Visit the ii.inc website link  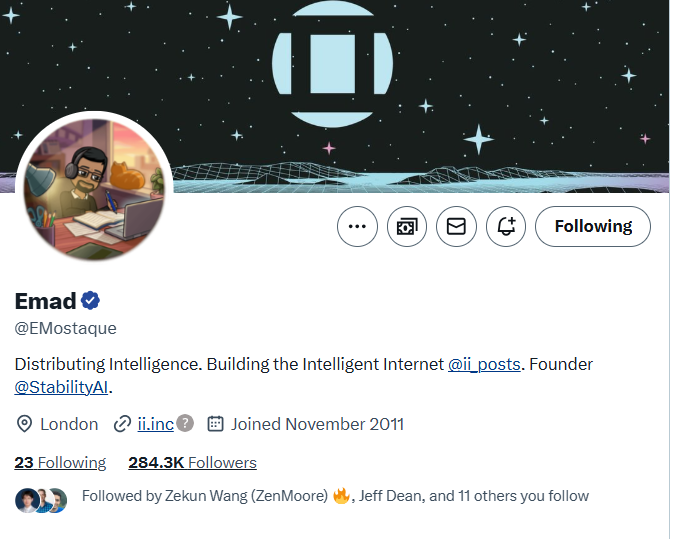click(155, 424)
